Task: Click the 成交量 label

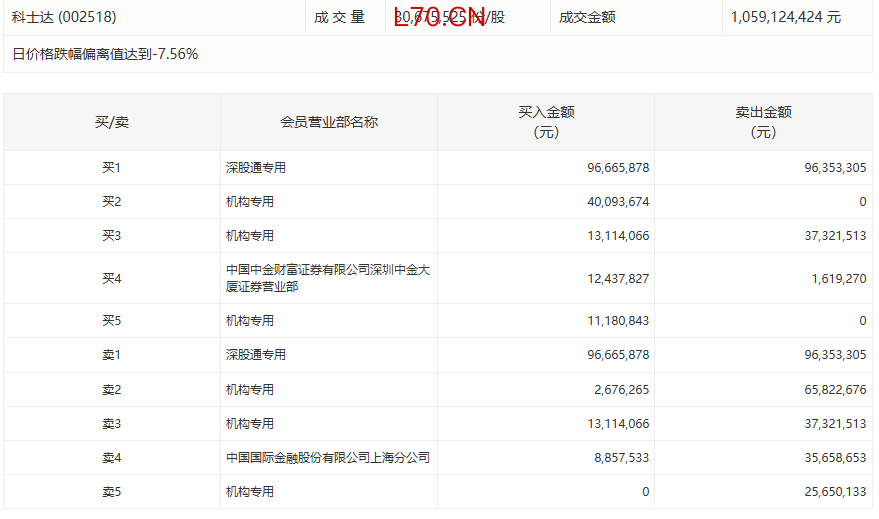Action: pos(339,17)
